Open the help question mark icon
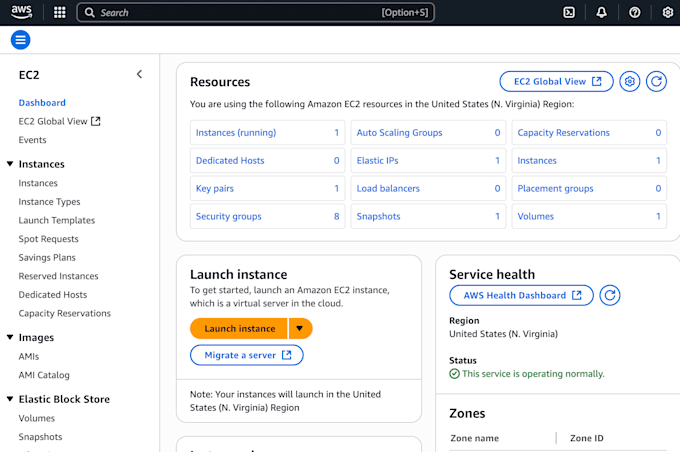 pyautogui.click(x=634, y=13)
